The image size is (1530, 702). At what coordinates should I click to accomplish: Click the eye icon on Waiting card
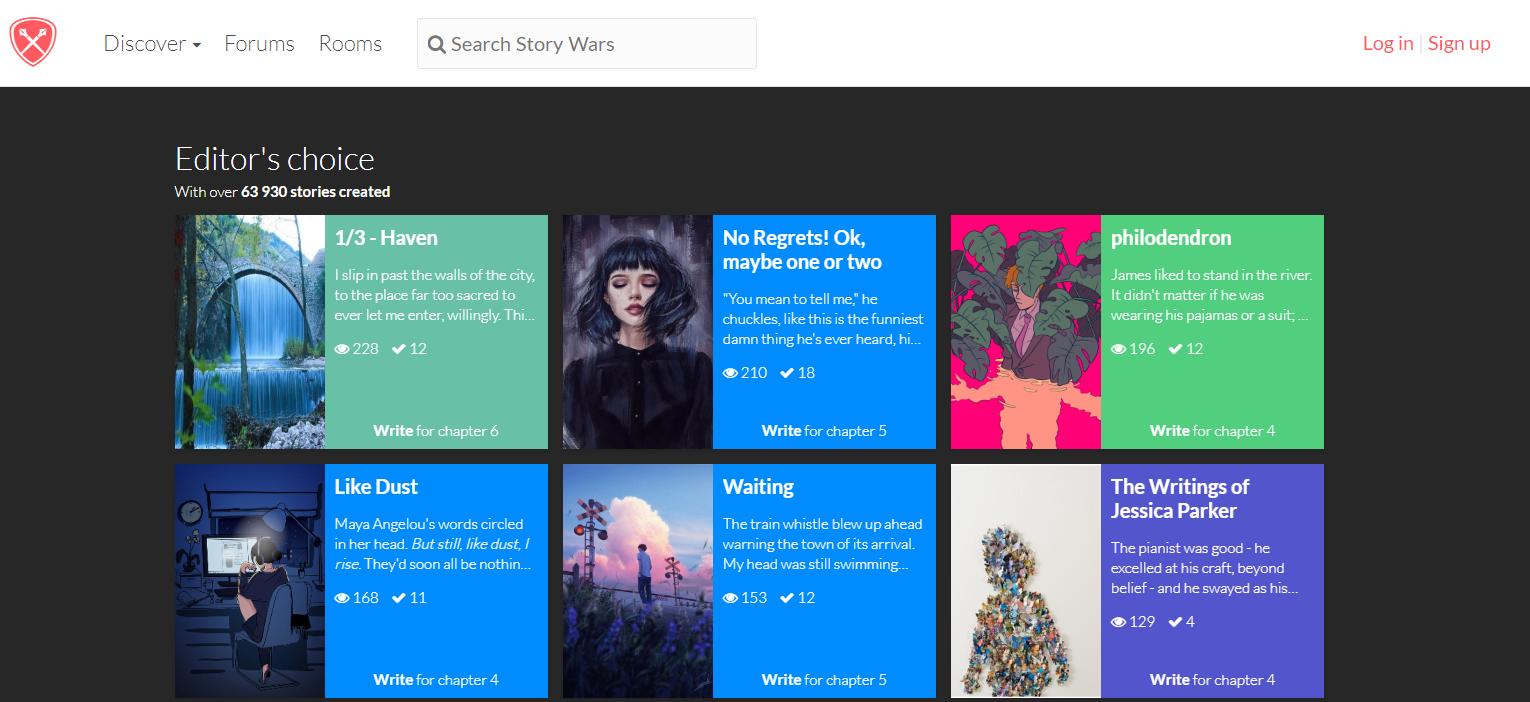[730, 598]
